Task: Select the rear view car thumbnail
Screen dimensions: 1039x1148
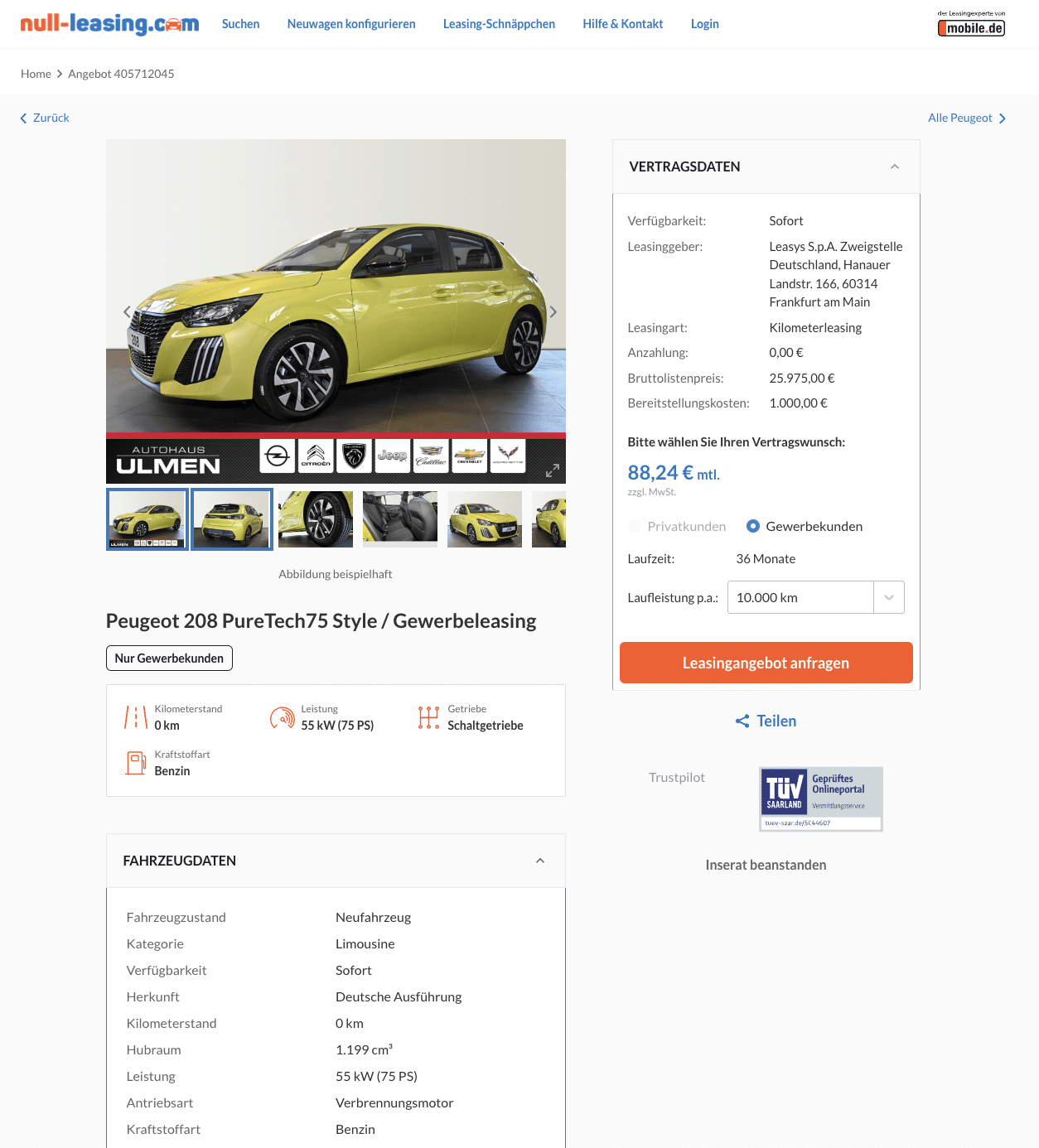Action: [232, 519]
